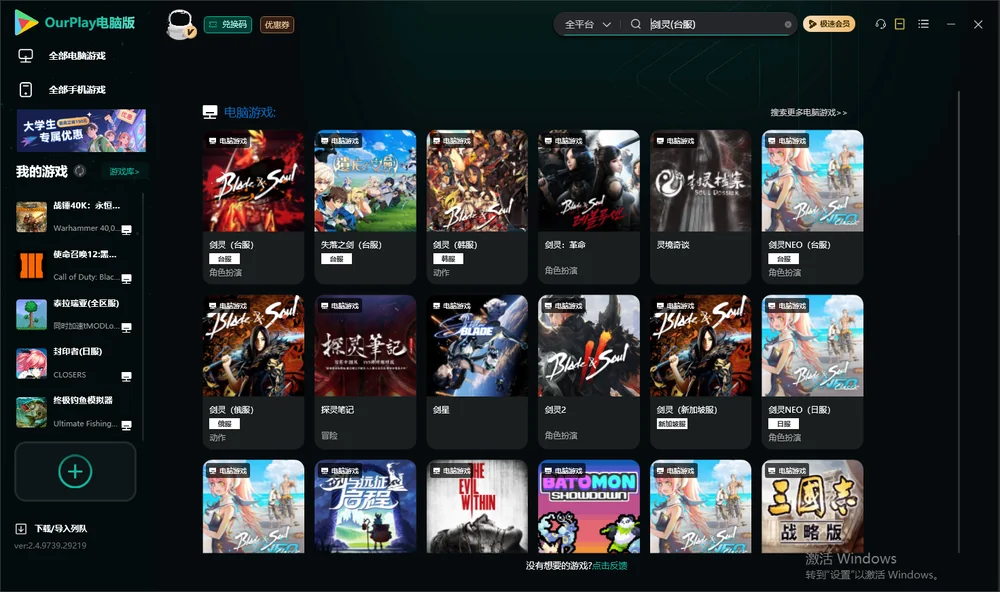Image resolution: width=1000 pixels, height=592 pixels.
Task: Open the 剑灵 (新加坡服) game card
Action: pos(700,371)
